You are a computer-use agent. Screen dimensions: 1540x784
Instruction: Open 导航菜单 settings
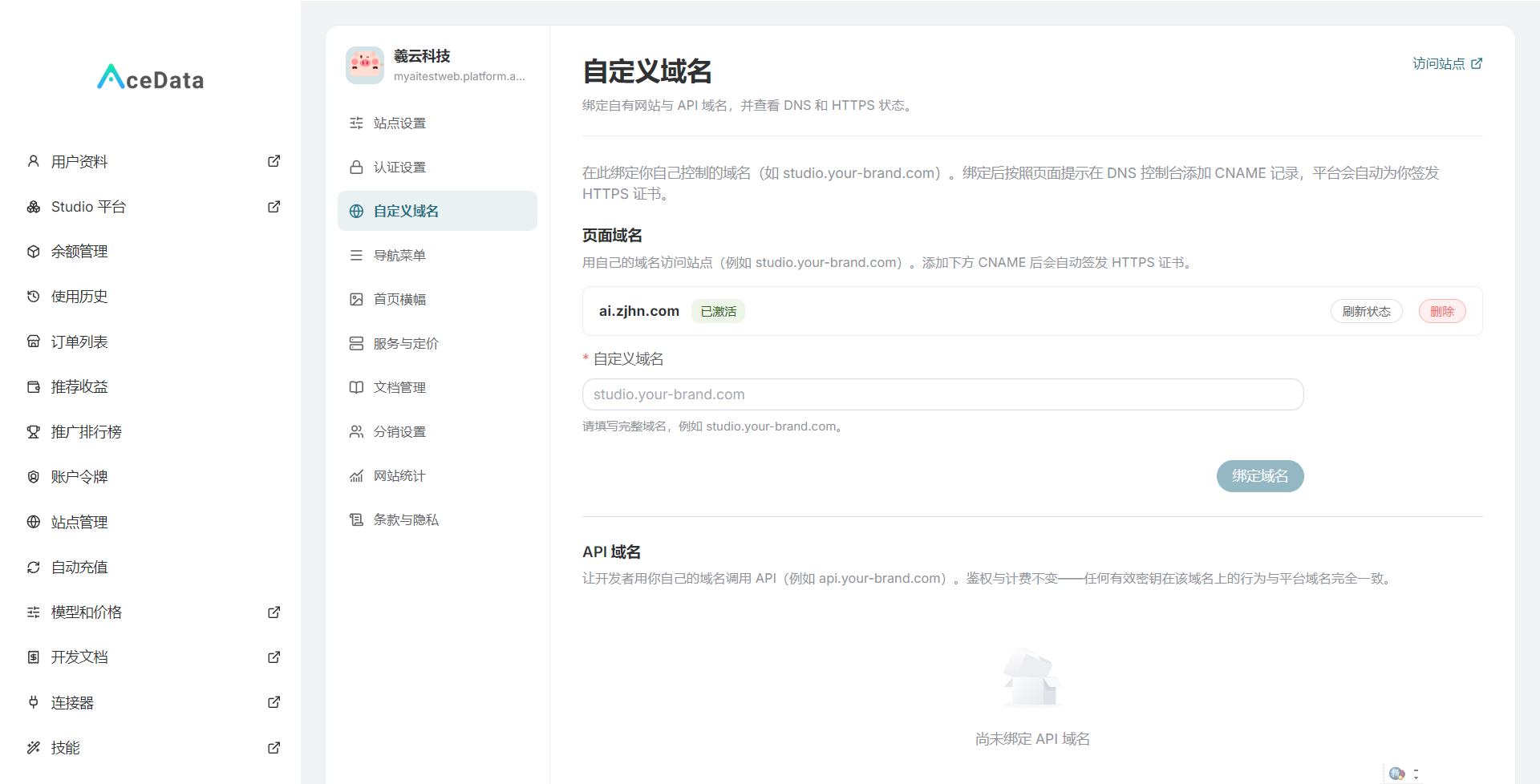[437, 255]
